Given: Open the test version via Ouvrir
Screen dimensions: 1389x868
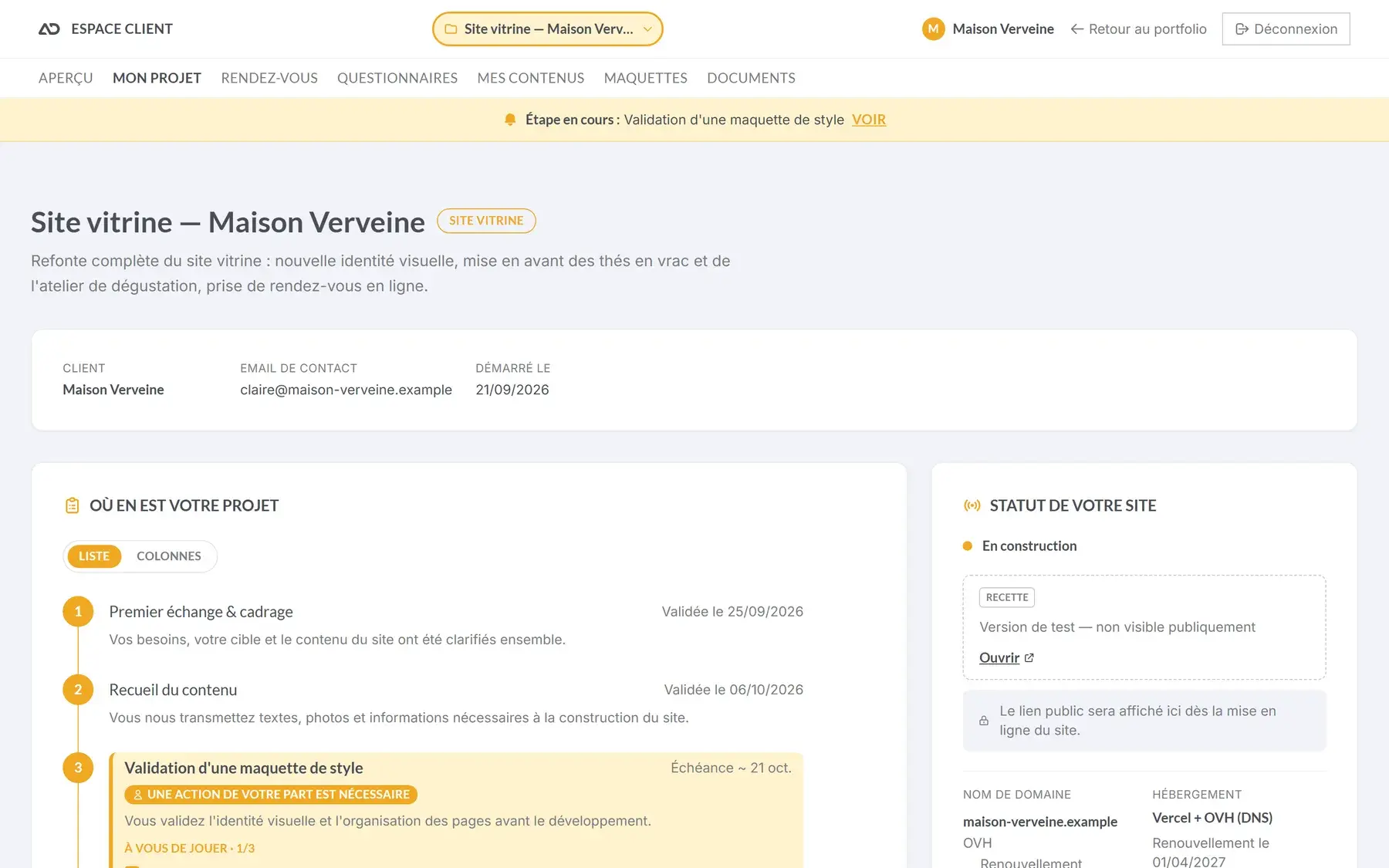Looking at the screenshot, I should (1006, 658).
